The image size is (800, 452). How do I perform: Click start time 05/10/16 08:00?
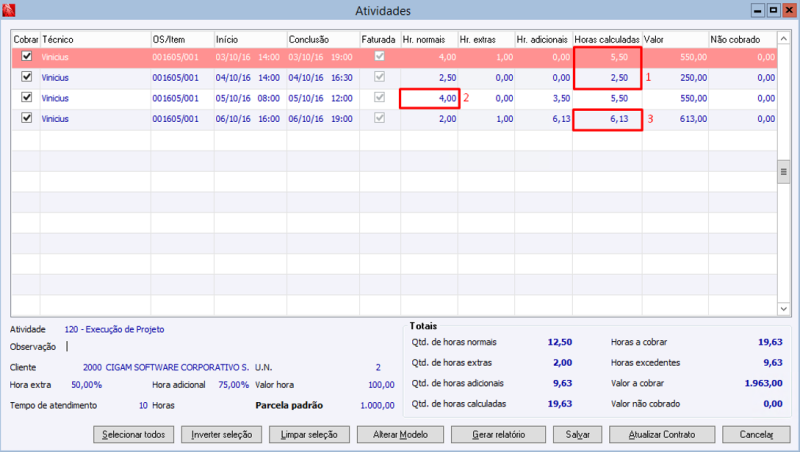click(247, 98)
